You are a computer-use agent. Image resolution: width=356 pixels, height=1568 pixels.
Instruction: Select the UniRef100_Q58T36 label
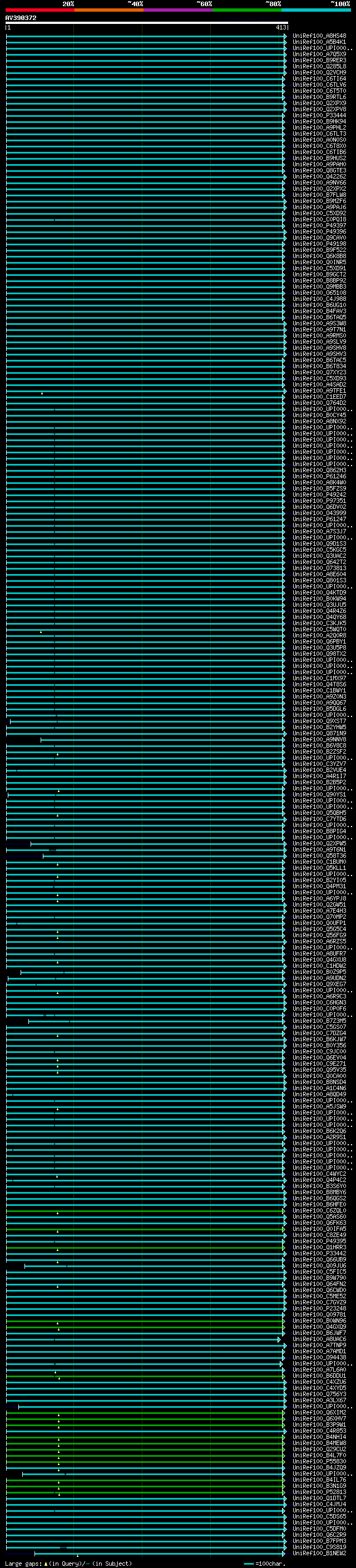[319, 855]
